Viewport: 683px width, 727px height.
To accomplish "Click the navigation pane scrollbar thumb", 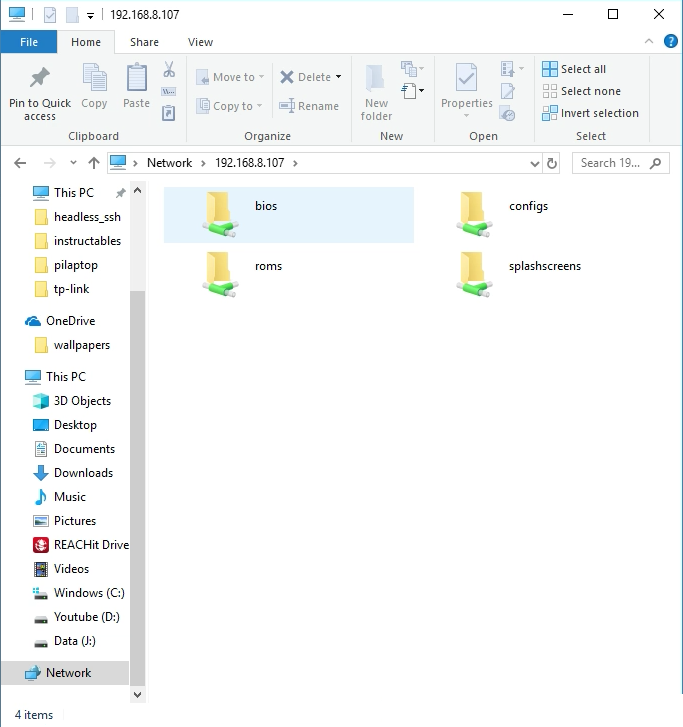I will point(137,487).
